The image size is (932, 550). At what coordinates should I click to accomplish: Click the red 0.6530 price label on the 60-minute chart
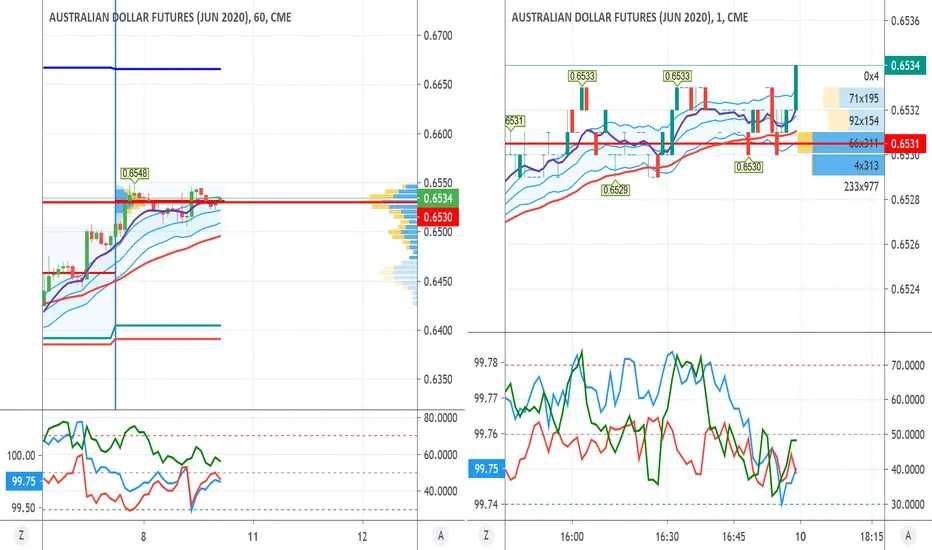click(x=438, y=217)
